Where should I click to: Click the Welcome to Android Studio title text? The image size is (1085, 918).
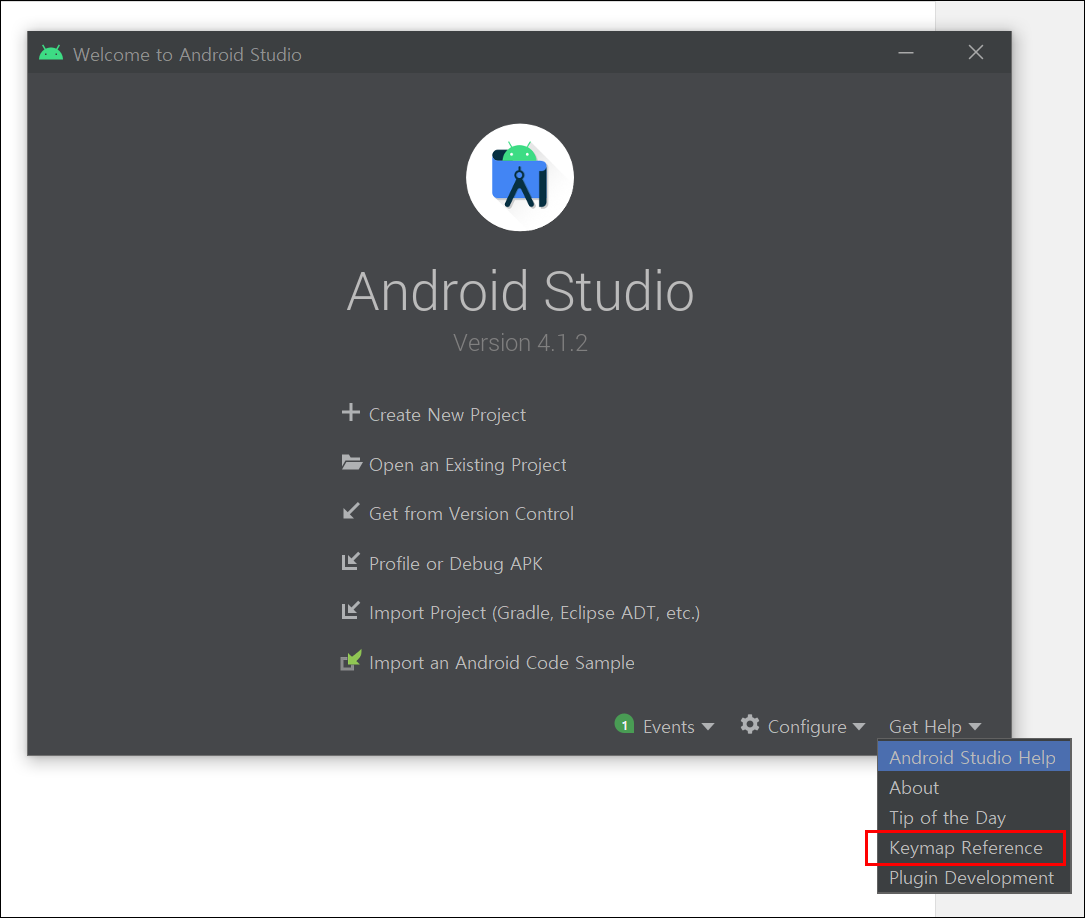(x=187, y=55)
